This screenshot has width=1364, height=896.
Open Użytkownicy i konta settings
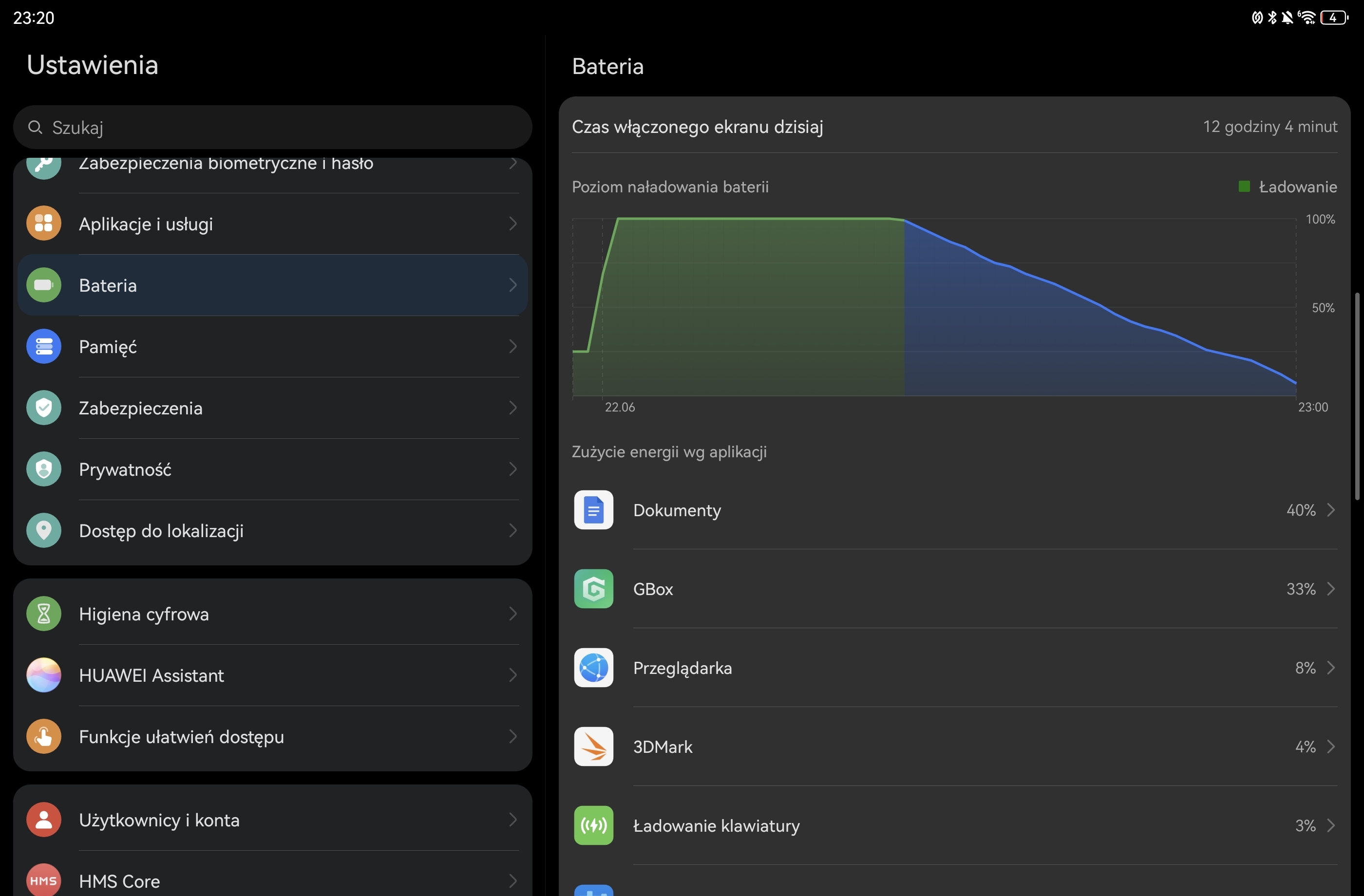tap(272, 819)
